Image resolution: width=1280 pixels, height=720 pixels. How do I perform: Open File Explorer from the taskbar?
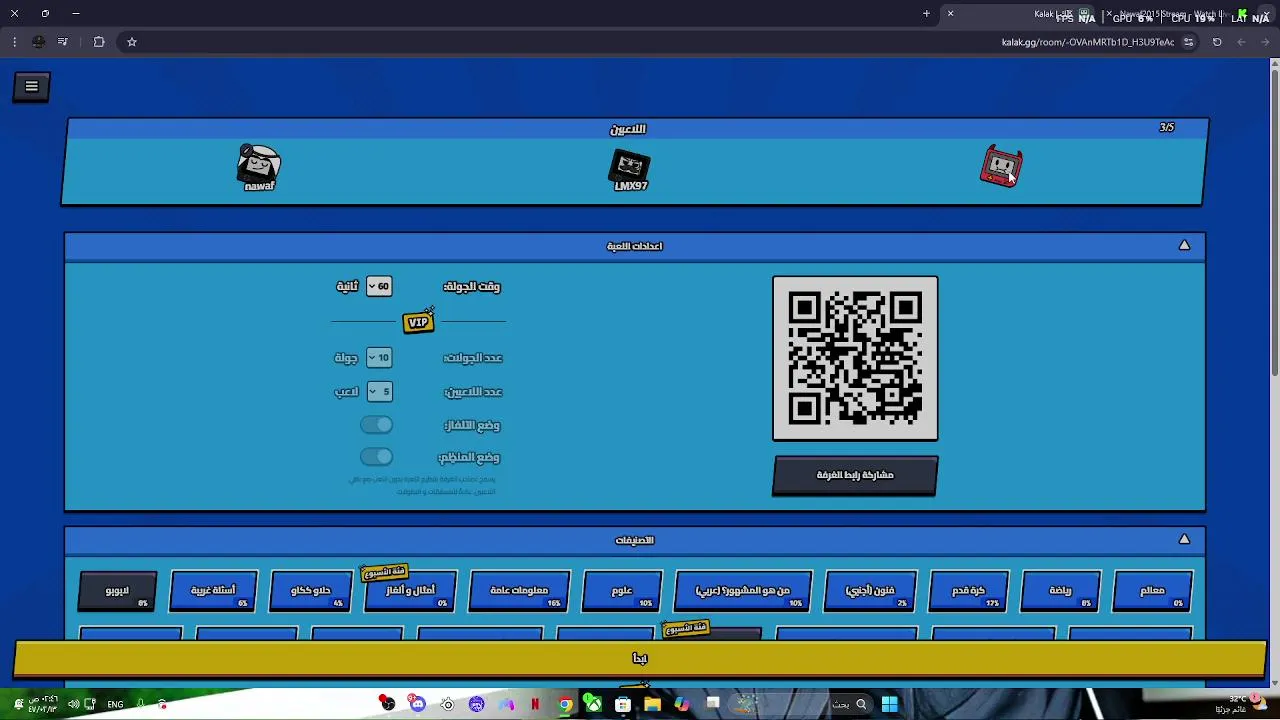click(x=652, y=704)
